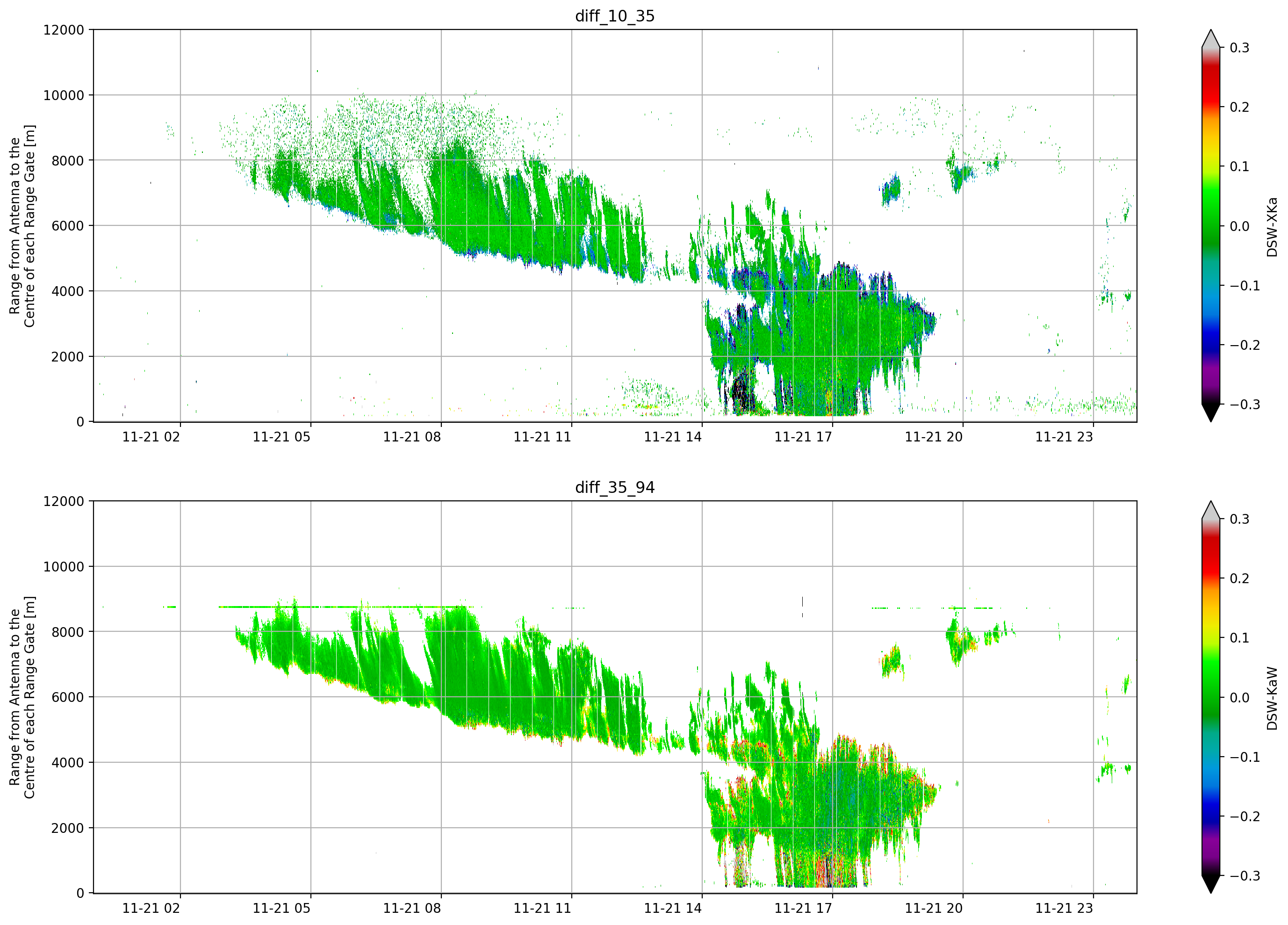Click the 2000 tick label on diff_35_94
This screenshot has height=925, width=1288.
pos(68,828)
